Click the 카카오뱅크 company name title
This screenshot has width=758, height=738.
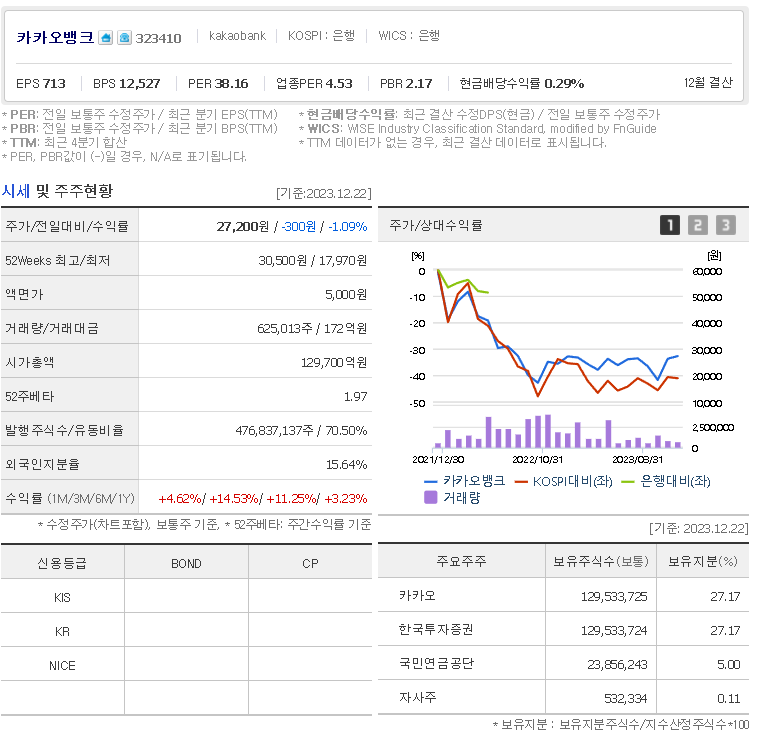point(55,37)
